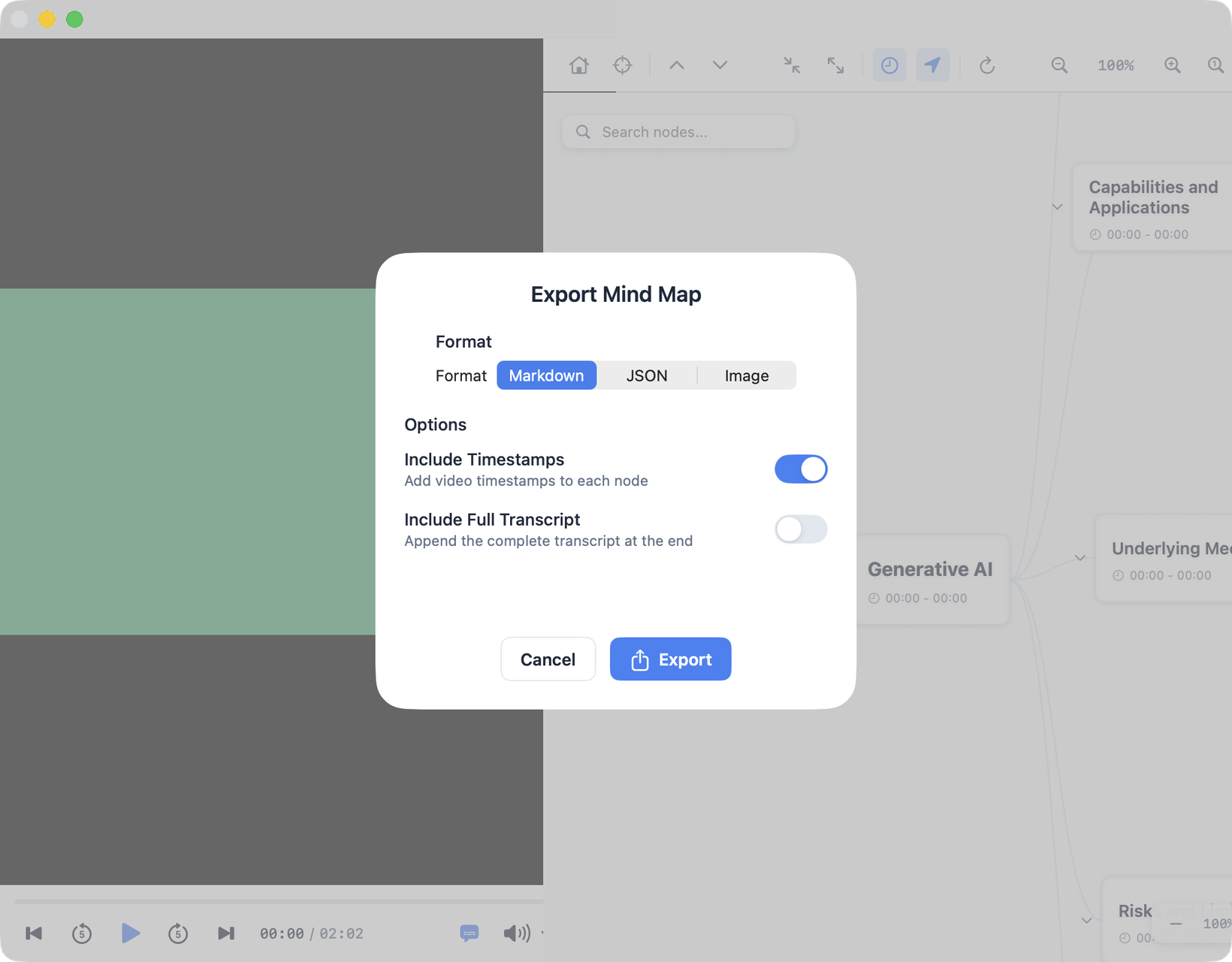Click the minus button in the zoom widget
This screenshot has width=1232, height=962.
point(1176,924)
